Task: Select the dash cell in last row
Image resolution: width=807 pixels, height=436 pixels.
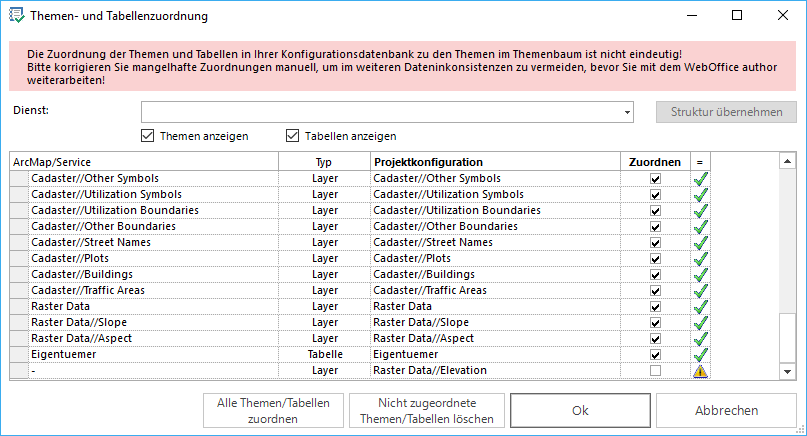Action: tap(153, 370)
